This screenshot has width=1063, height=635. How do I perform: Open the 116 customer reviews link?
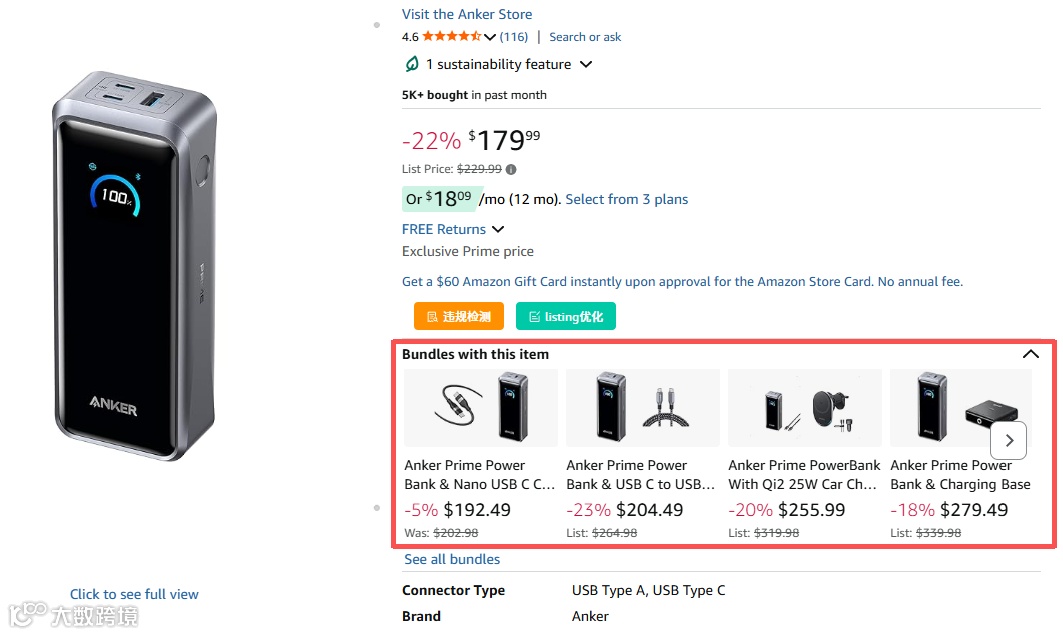tap(514, 37)
